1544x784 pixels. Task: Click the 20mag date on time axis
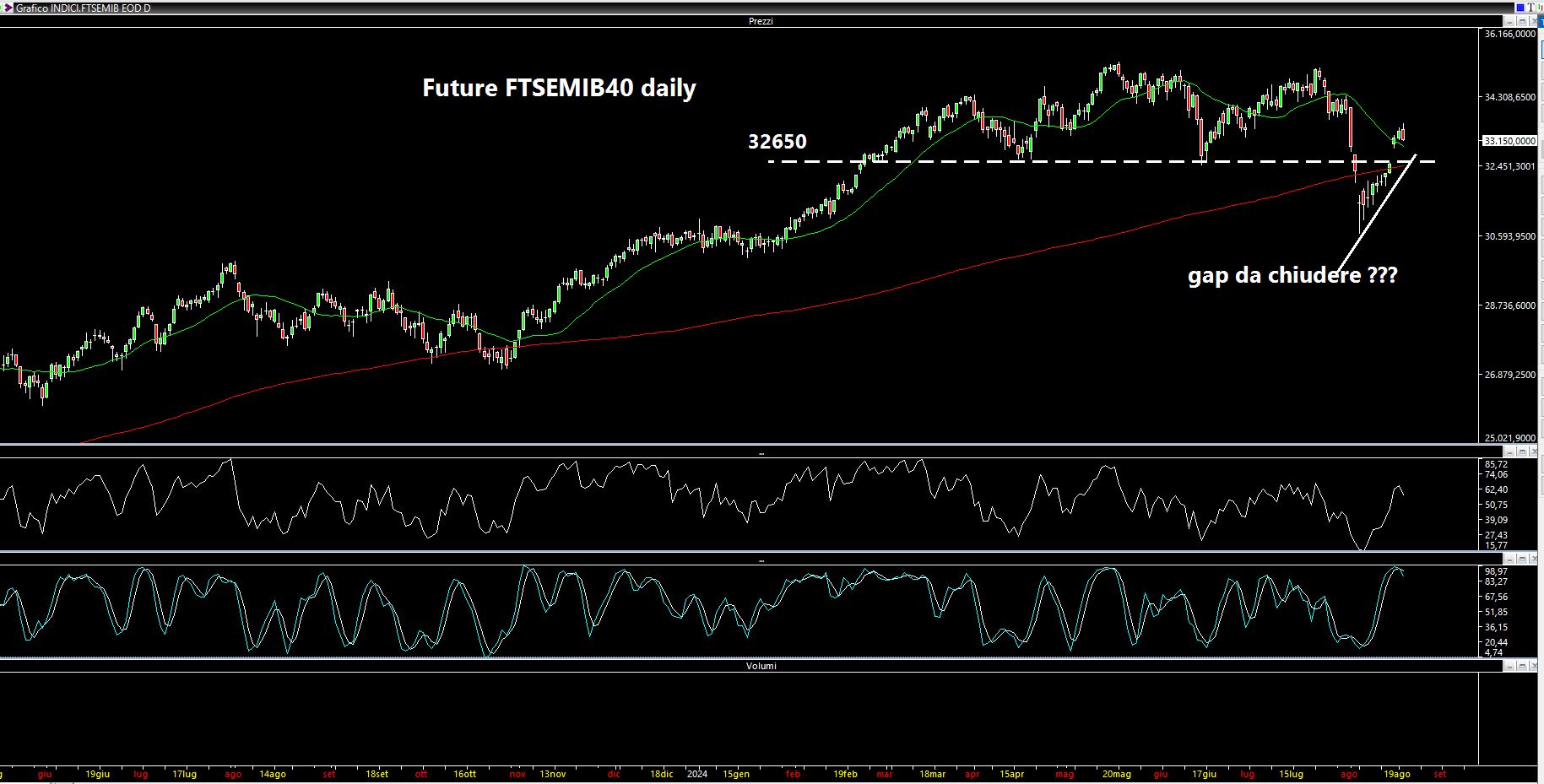click(1116, 774)
